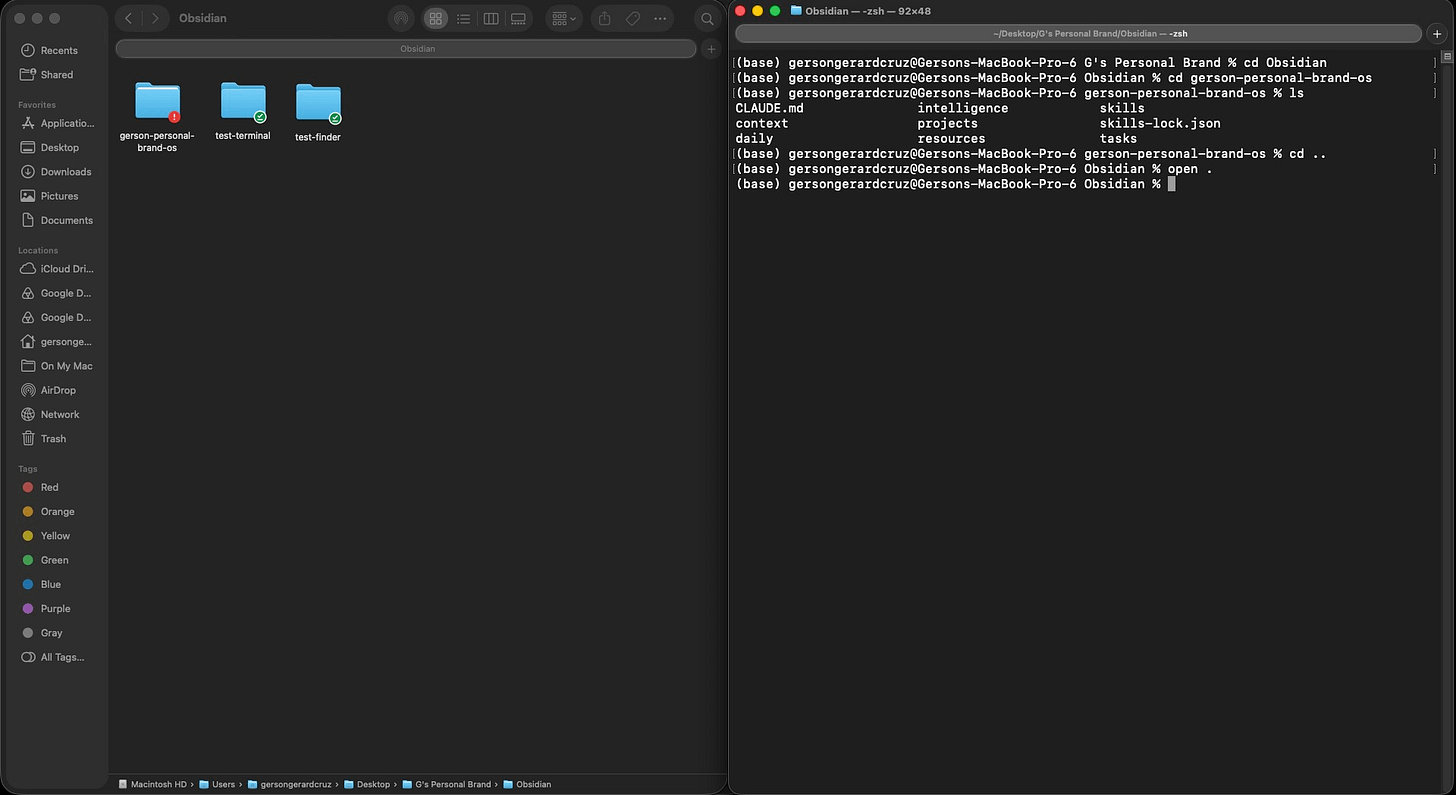Click the Terminal tab titled ~/Desktop/G's Personal Brand/Obsidian
Image resolution: width=1456 pixels, height=795 pixels.
pyautogui.click(x=1078, y=34)
